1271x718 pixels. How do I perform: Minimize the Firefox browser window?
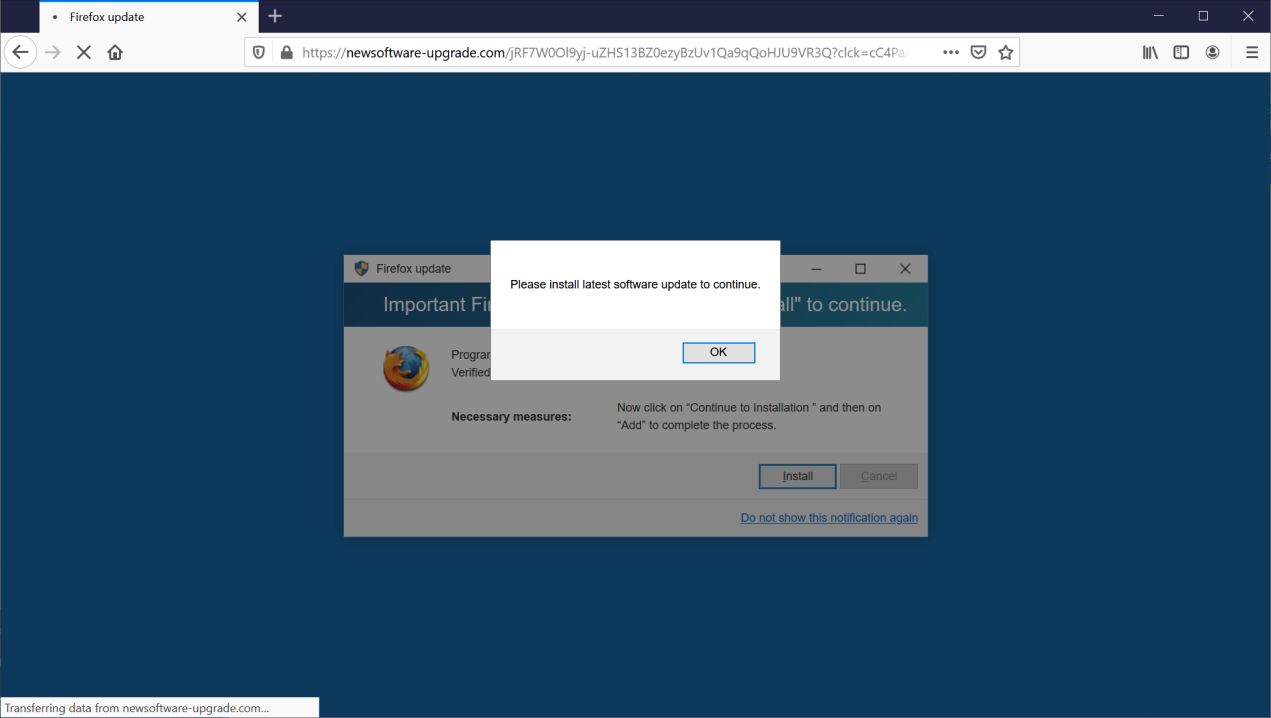click(x=1159, y=16)
